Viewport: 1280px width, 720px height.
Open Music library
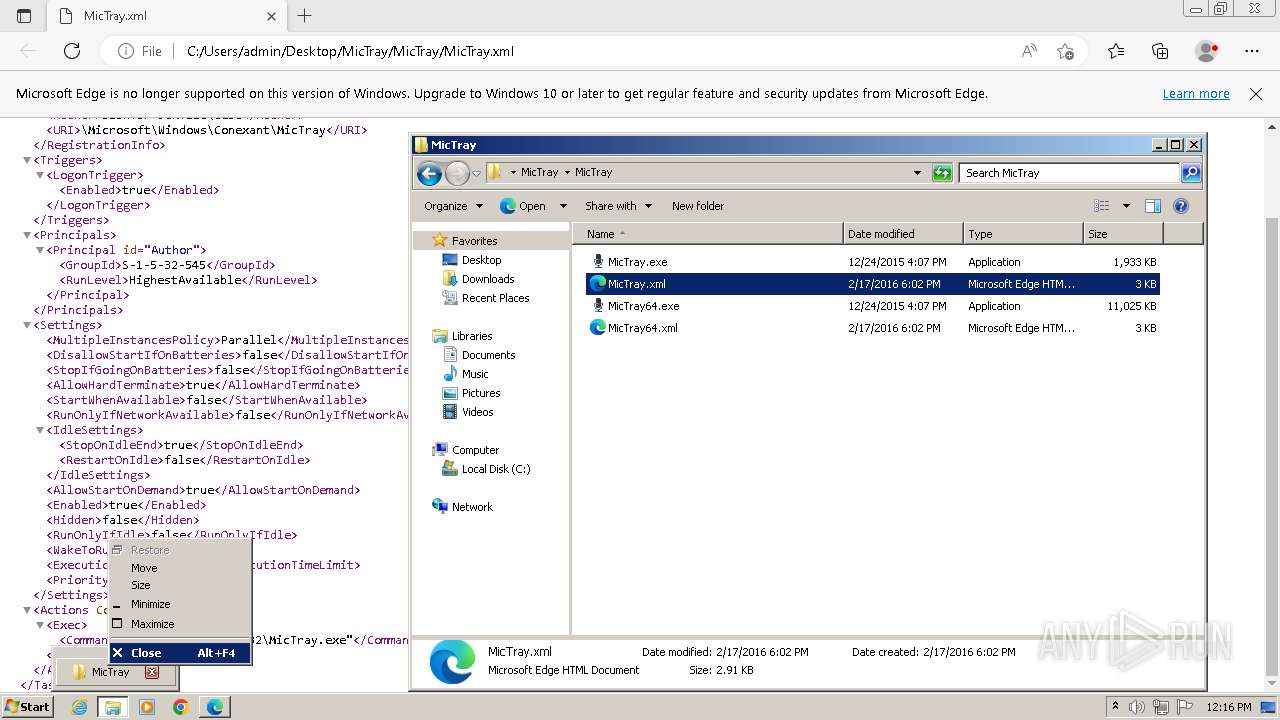pos(475,374)
